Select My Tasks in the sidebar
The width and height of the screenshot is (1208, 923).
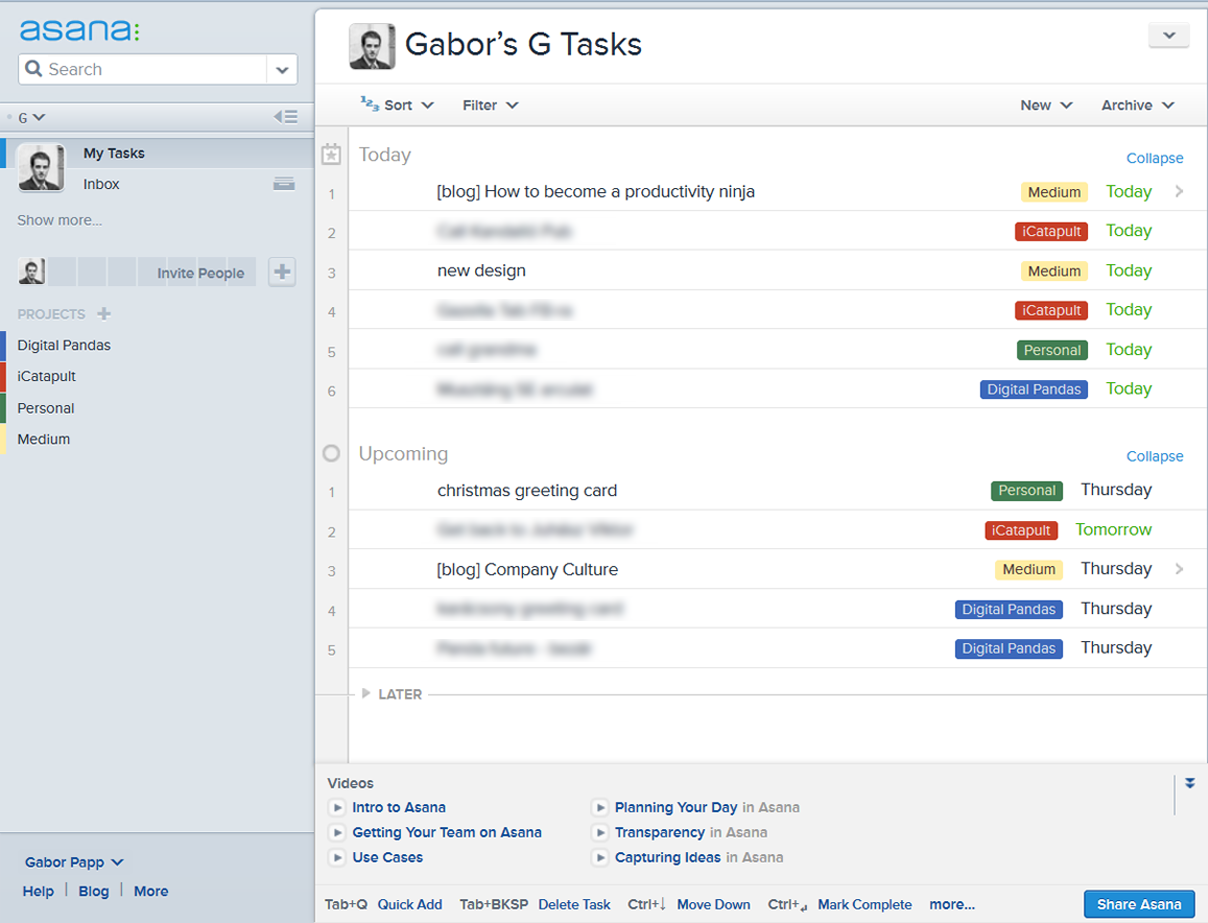point(114,153)
